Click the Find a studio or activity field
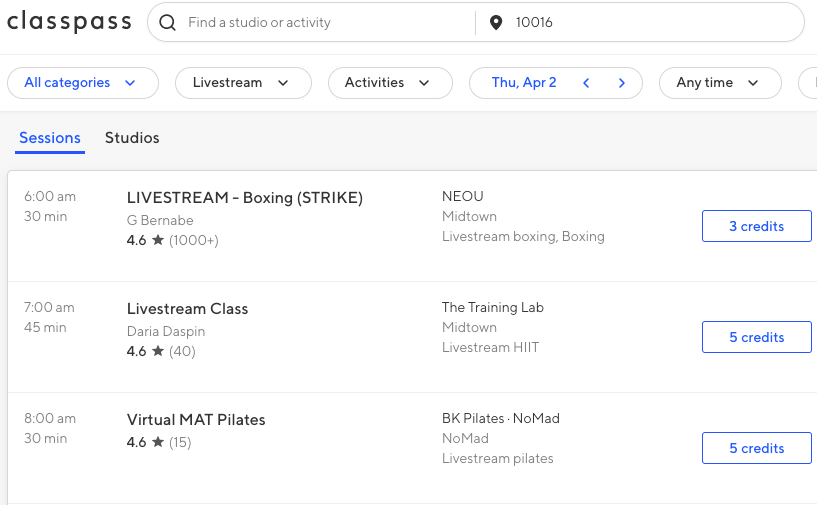 coord(320,22)
